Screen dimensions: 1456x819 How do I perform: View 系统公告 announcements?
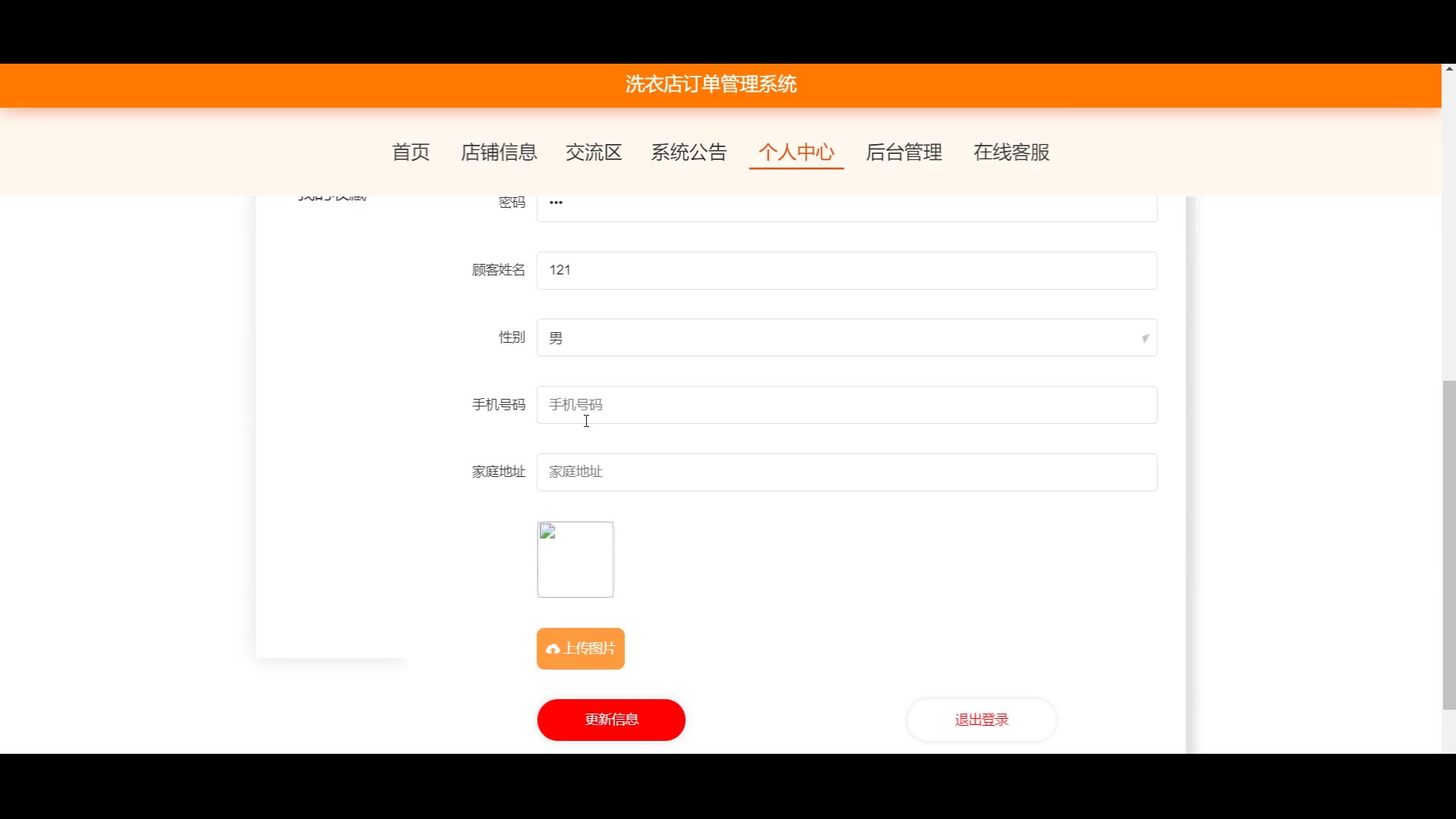coord(689,152)
